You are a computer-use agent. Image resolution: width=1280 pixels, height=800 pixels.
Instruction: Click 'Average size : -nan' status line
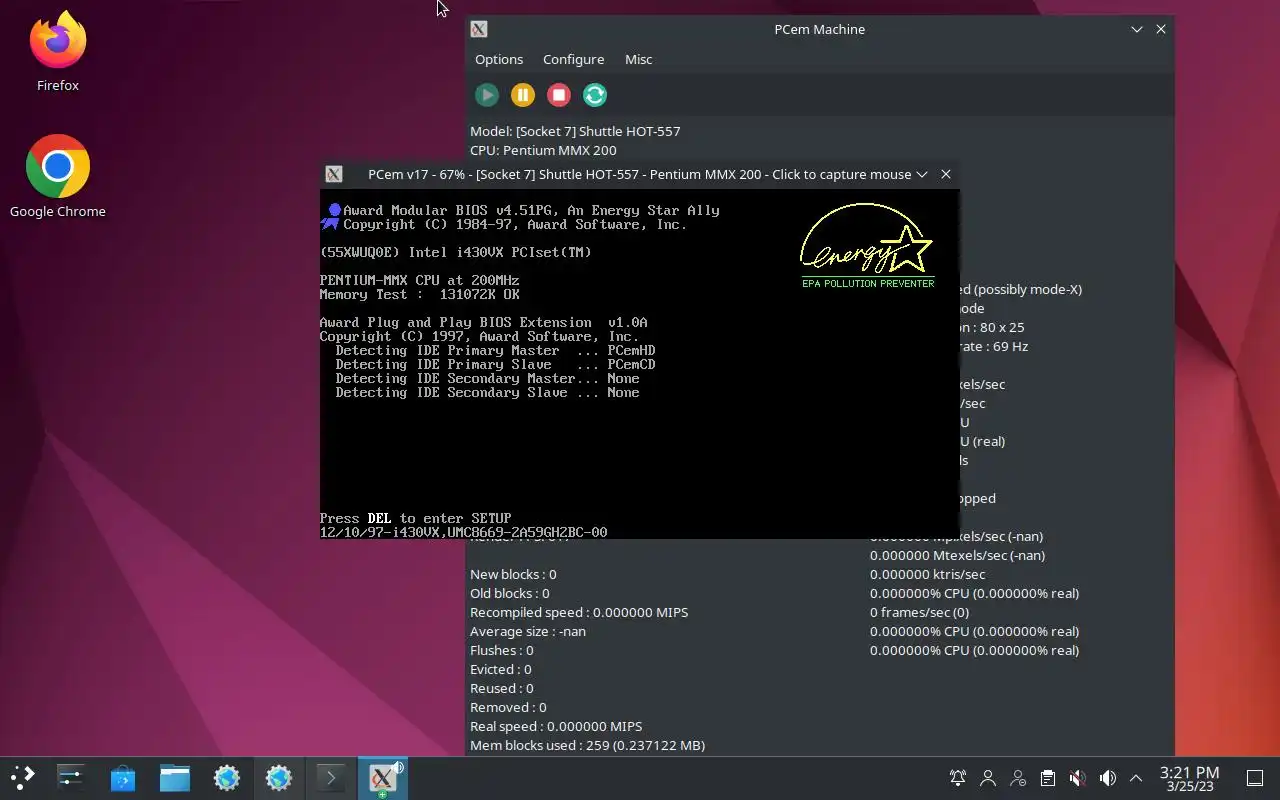(x=528, y=631)
